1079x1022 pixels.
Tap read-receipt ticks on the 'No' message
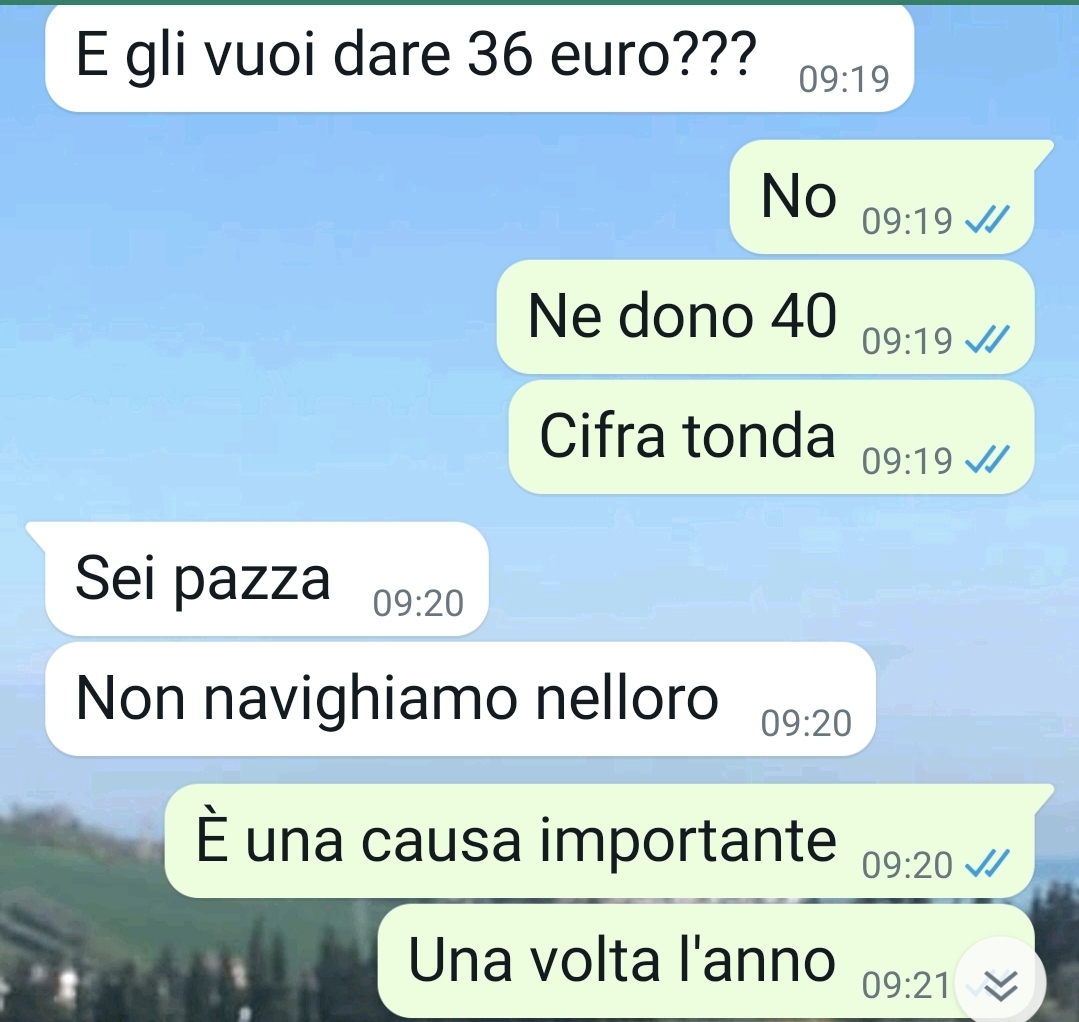pos(987,220)
